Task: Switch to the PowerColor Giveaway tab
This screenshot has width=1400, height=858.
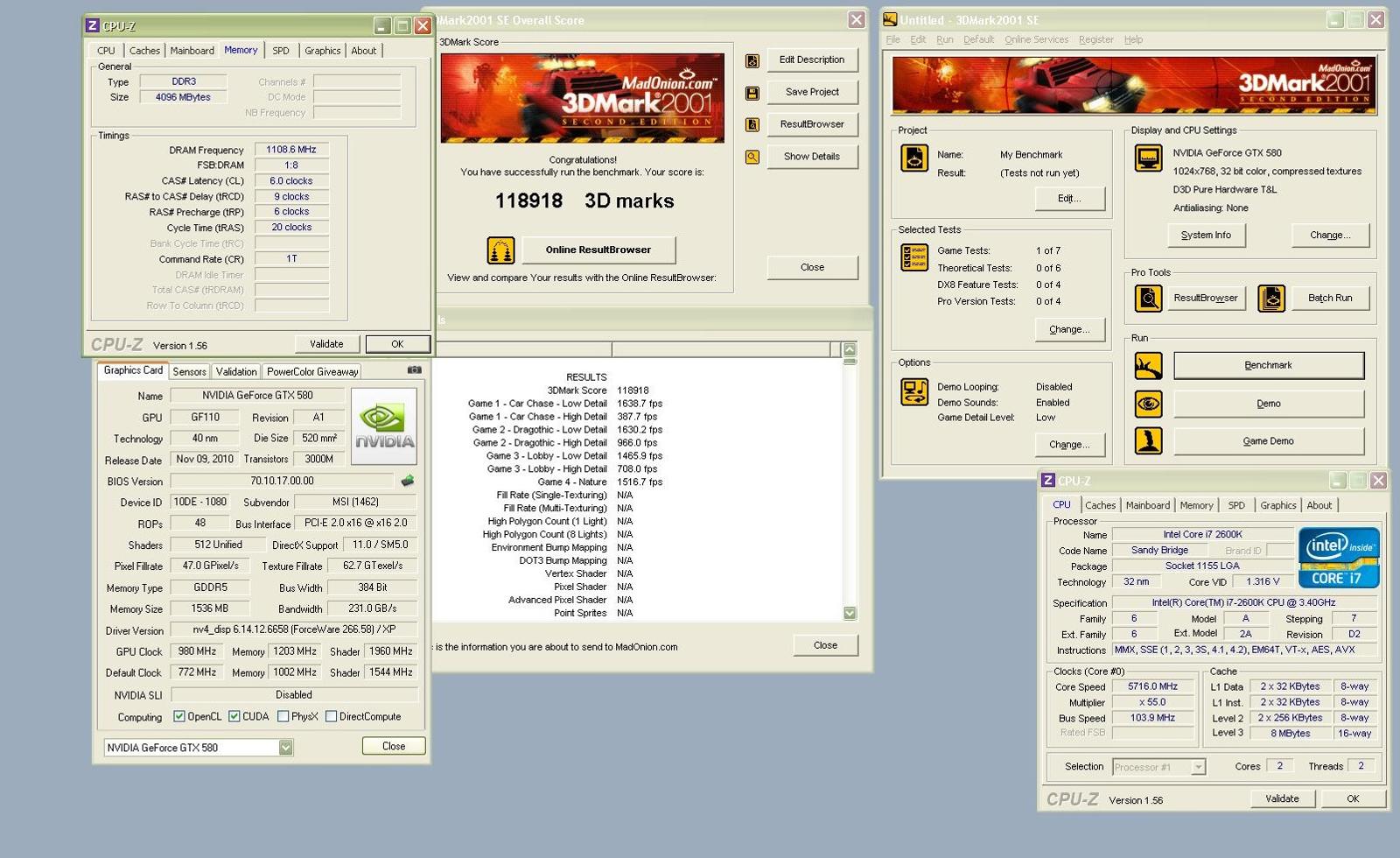Action: pyautogui.click(x=312, y=372)
